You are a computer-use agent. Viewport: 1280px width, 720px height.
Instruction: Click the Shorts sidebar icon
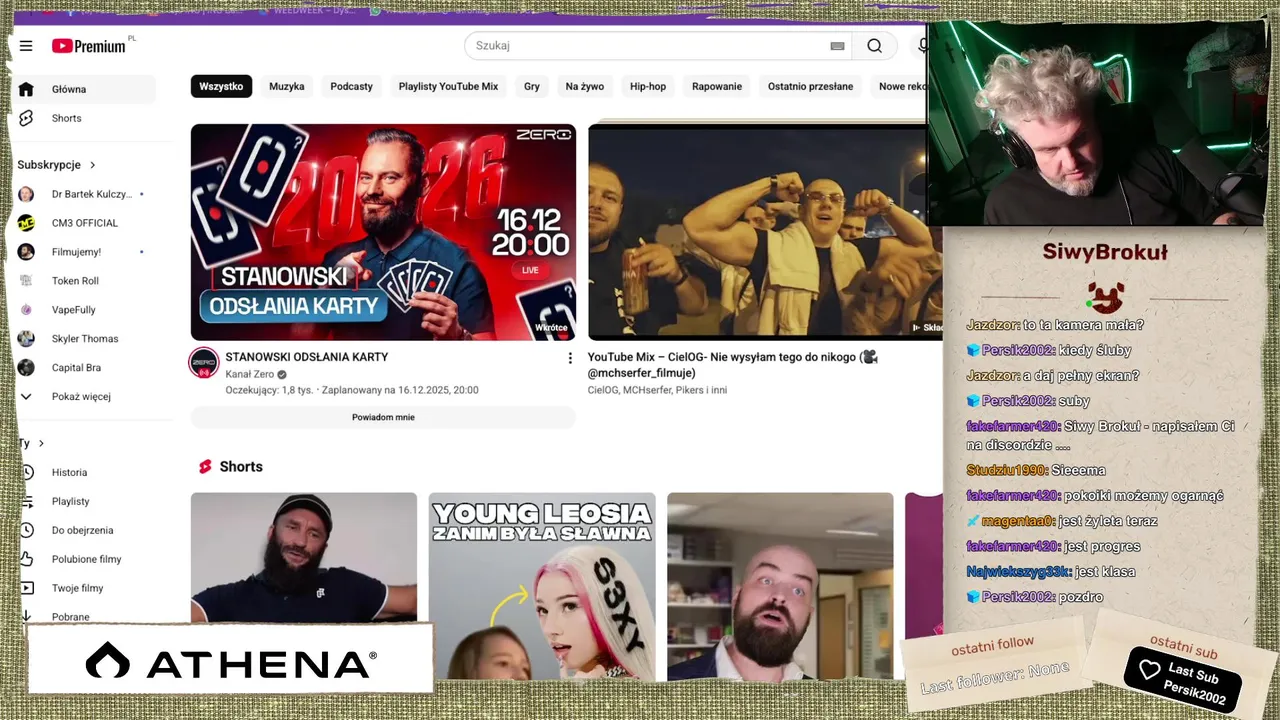(x=26, y=118)
